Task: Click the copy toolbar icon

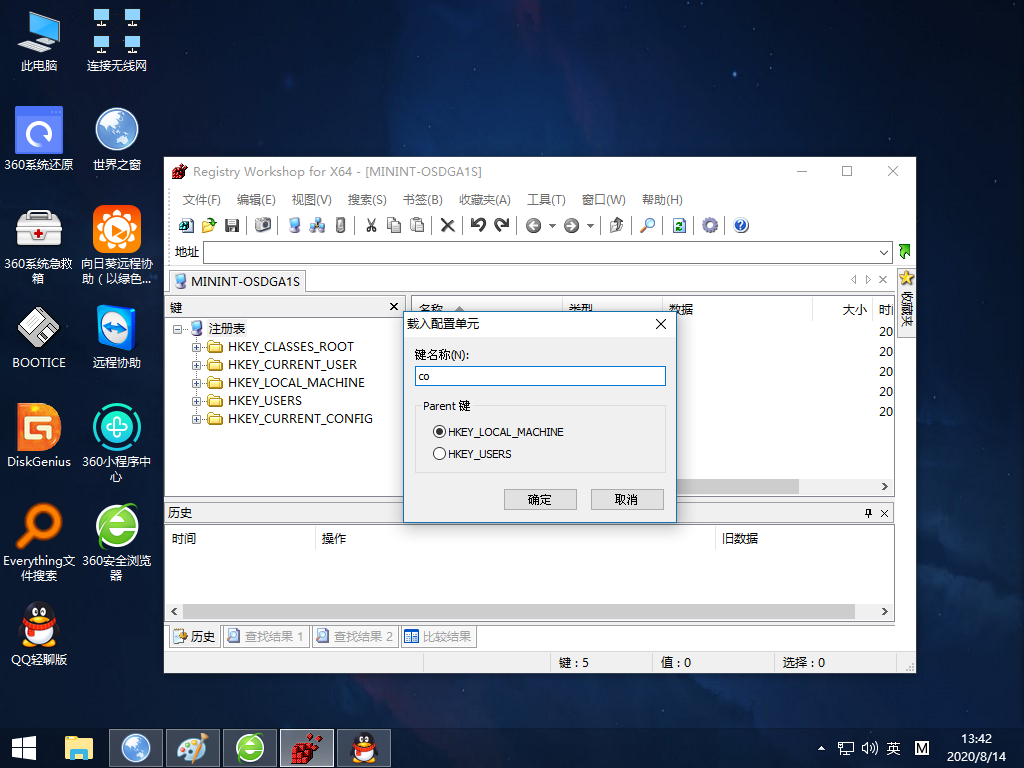Action: click(x=394, y=225)
